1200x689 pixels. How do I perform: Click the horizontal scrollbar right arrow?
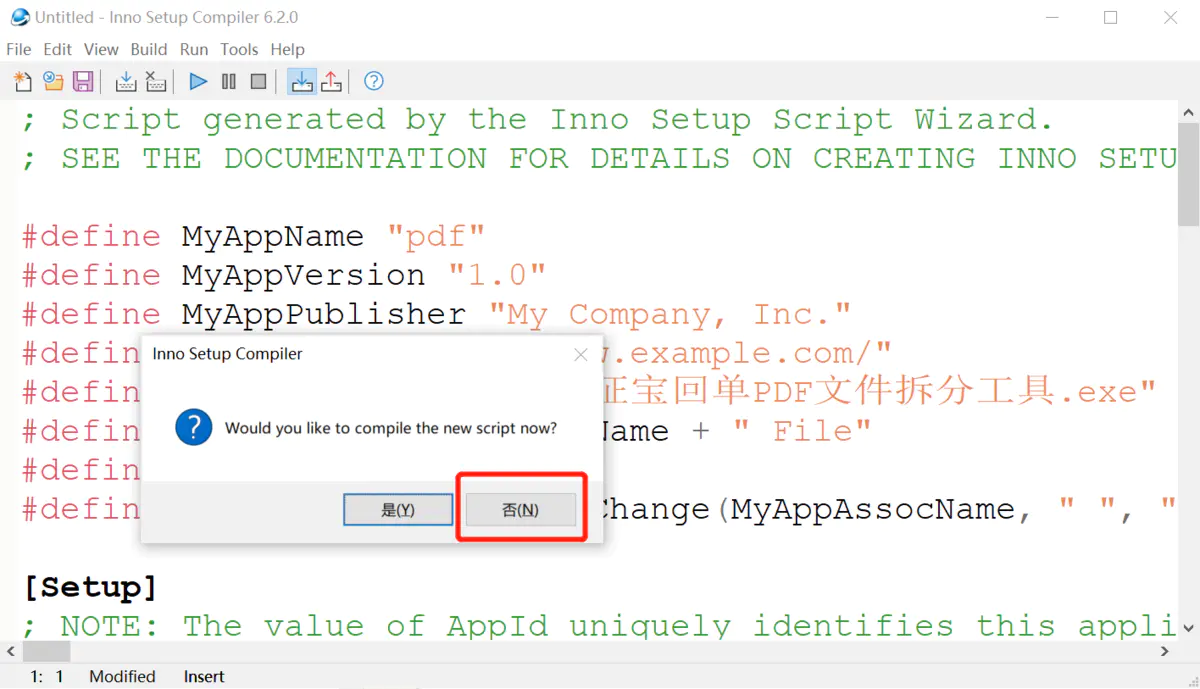coord(1165,651)
